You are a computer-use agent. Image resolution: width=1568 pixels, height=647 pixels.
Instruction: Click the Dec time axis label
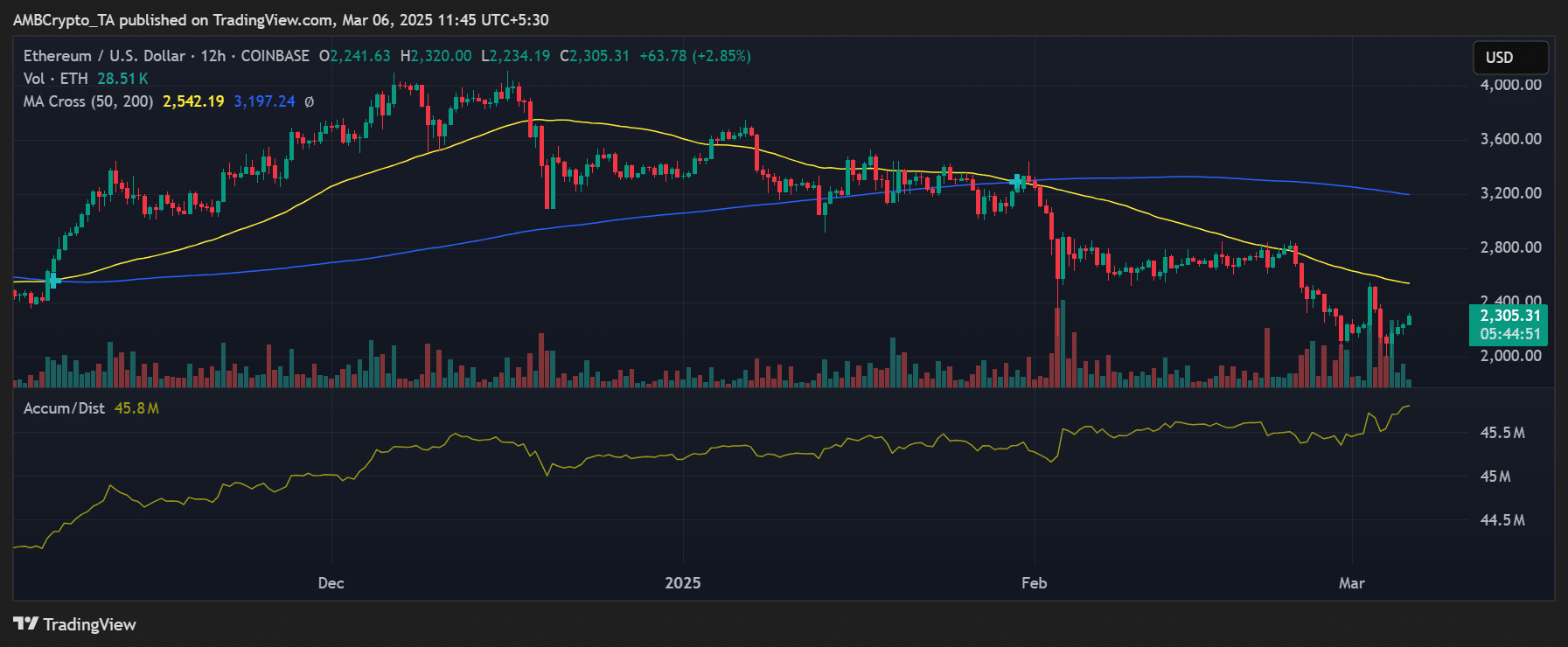[x=331, y=583]
